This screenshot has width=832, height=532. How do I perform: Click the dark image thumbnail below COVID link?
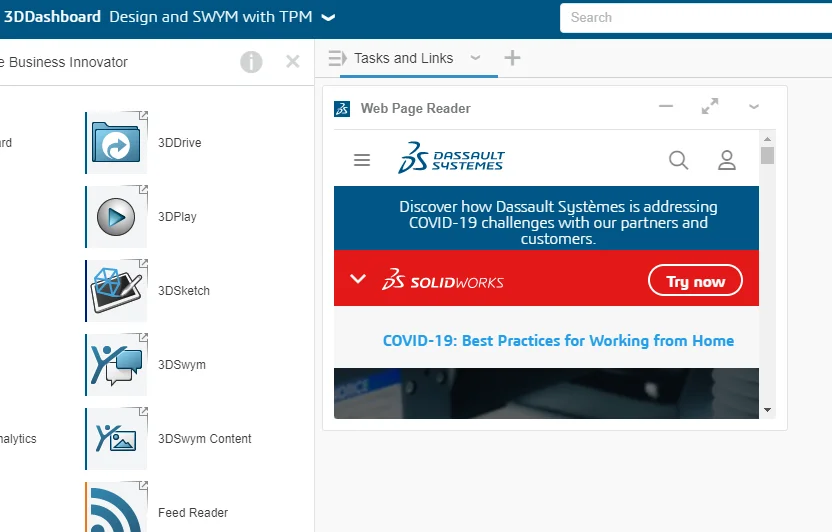546,393
